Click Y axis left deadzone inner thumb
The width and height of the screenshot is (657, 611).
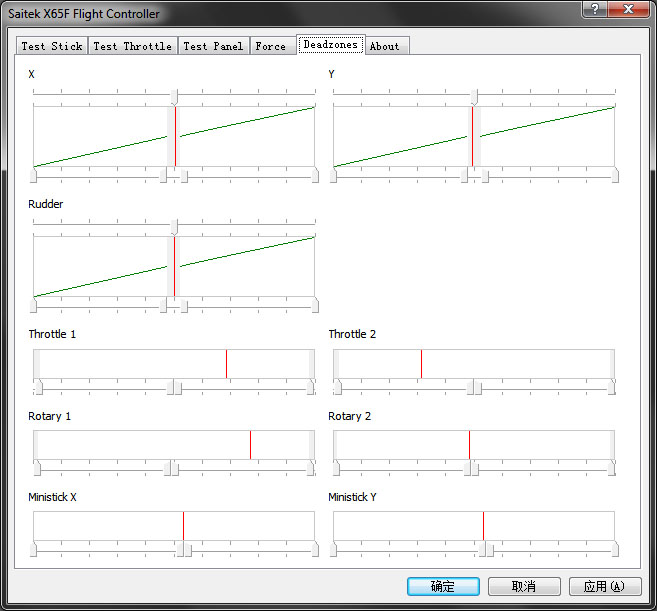pos(464,175)
